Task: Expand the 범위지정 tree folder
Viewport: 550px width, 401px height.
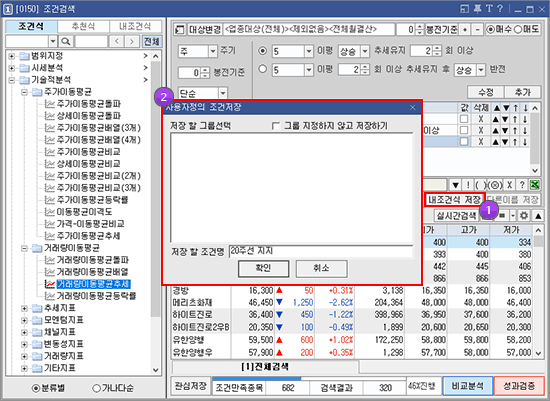Action: click(x=12, y=56)
